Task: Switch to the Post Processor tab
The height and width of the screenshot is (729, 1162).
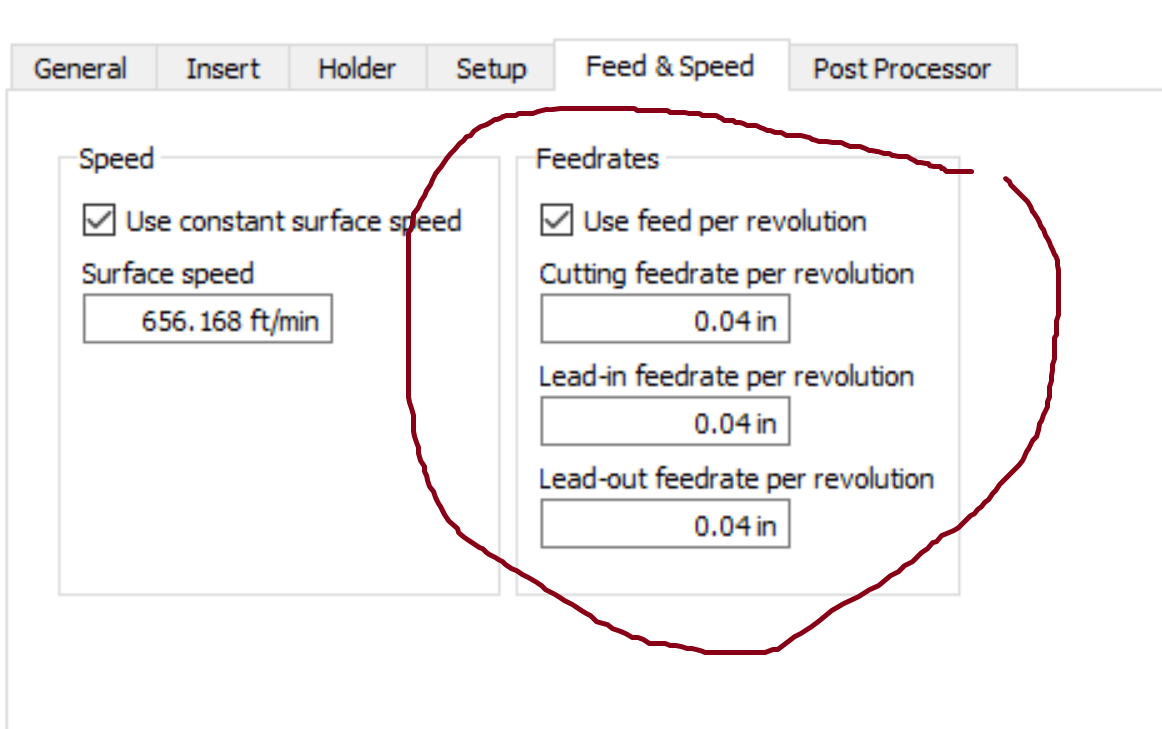Action: [901, 68]
